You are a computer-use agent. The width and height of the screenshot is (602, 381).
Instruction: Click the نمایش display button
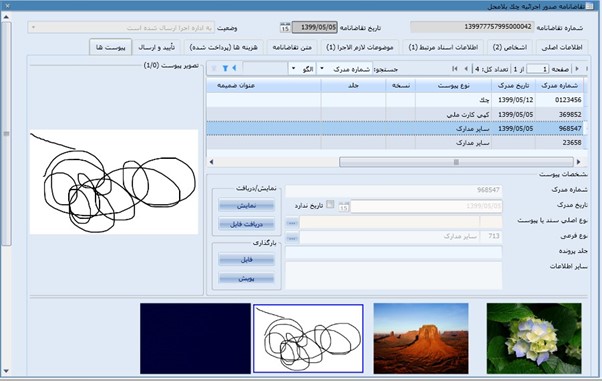pos(246,206)
